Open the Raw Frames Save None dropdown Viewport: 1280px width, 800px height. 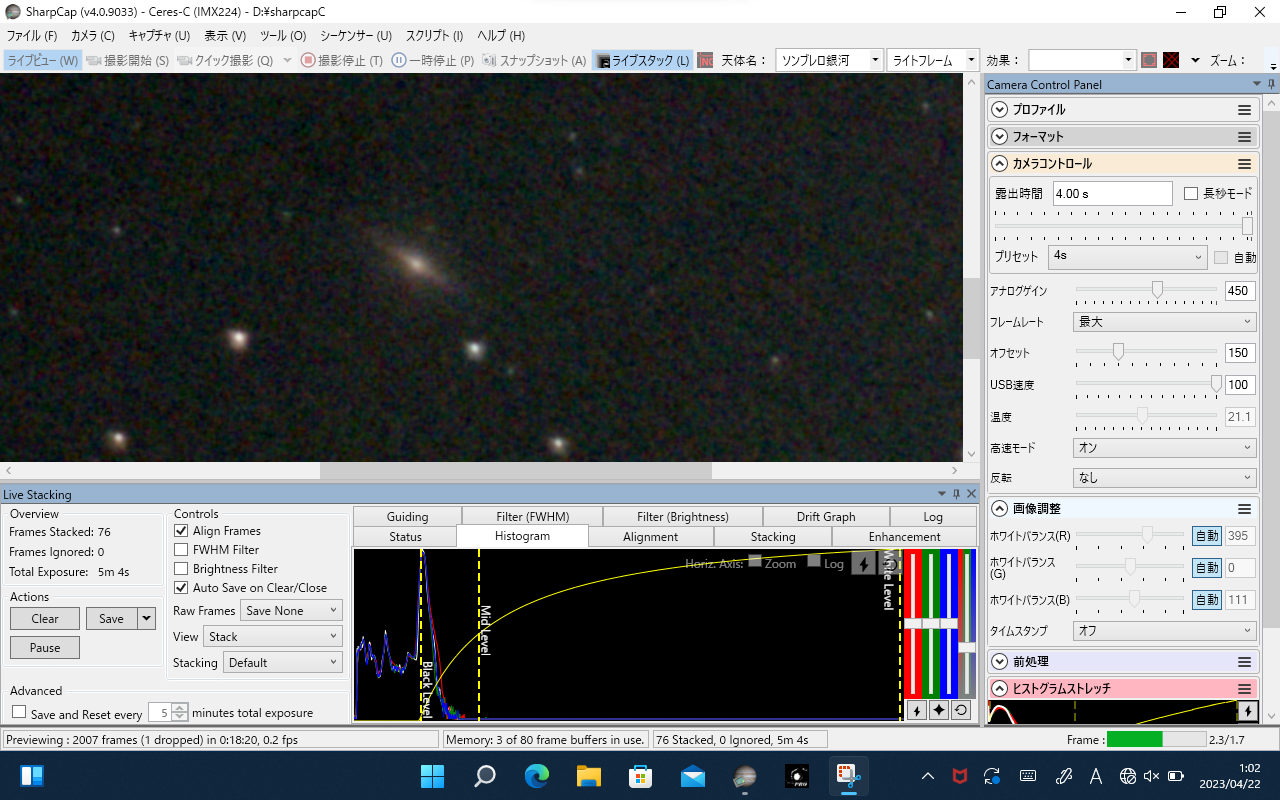coord(291,611)
